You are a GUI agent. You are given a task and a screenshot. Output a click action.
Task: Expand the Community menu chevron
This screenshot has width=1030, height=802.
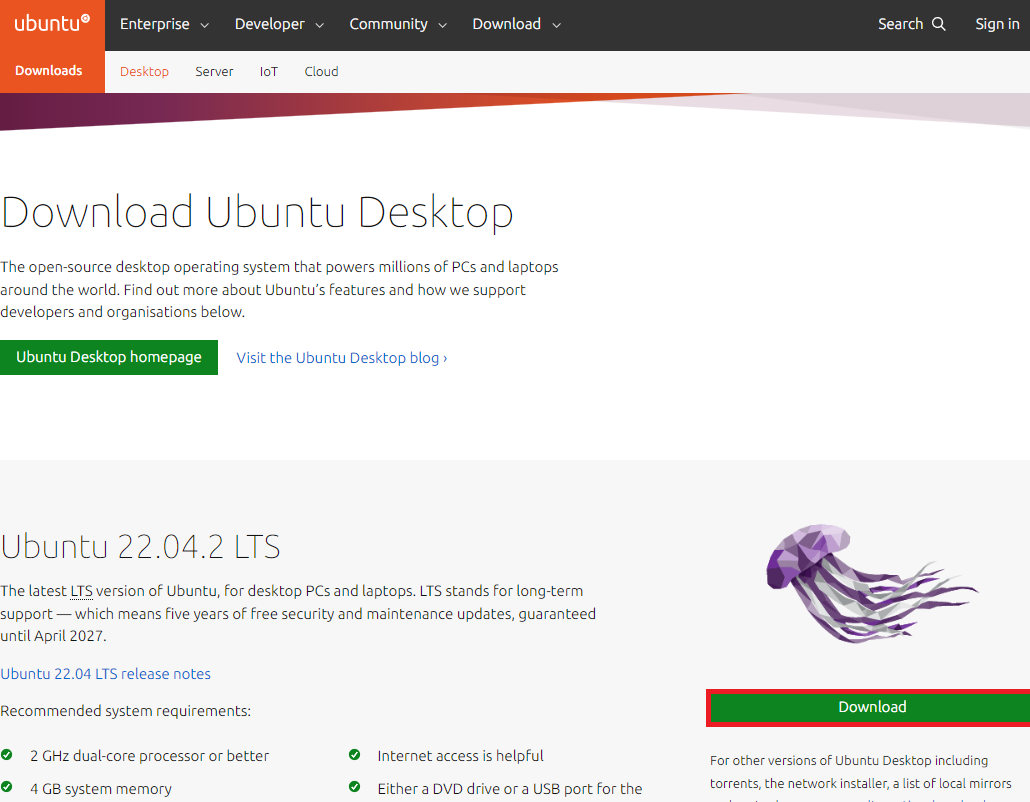(x=443, y=25)
